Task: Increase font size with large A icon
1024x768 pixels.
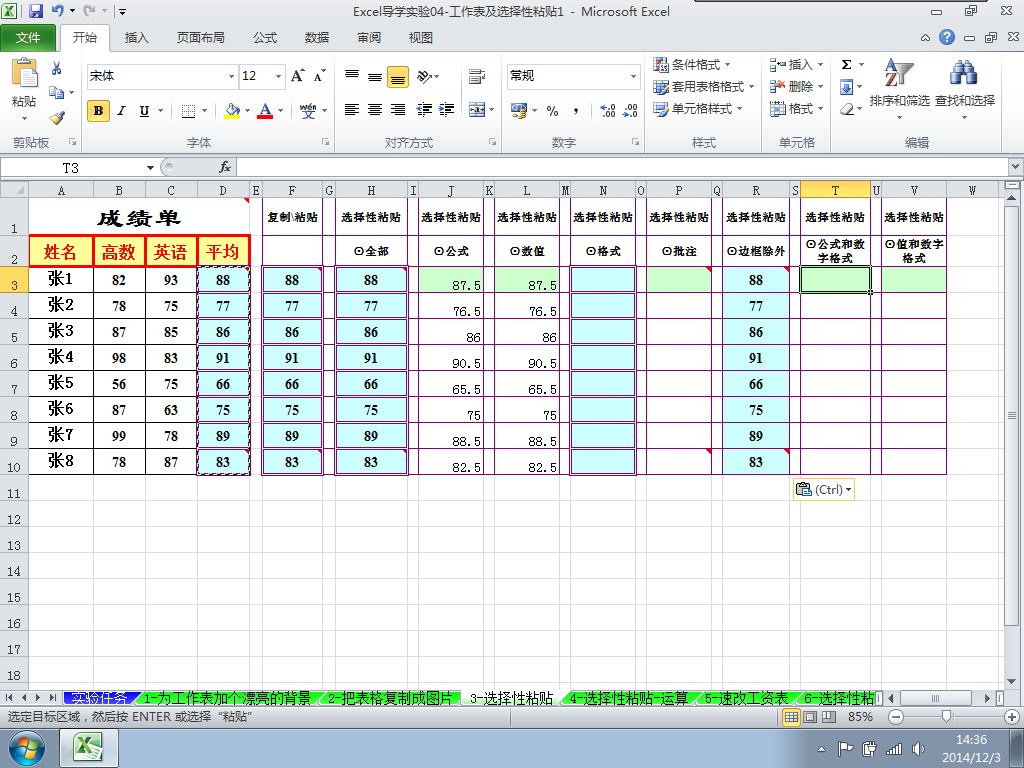Action: pyautogui.click(x=297, y=76)
